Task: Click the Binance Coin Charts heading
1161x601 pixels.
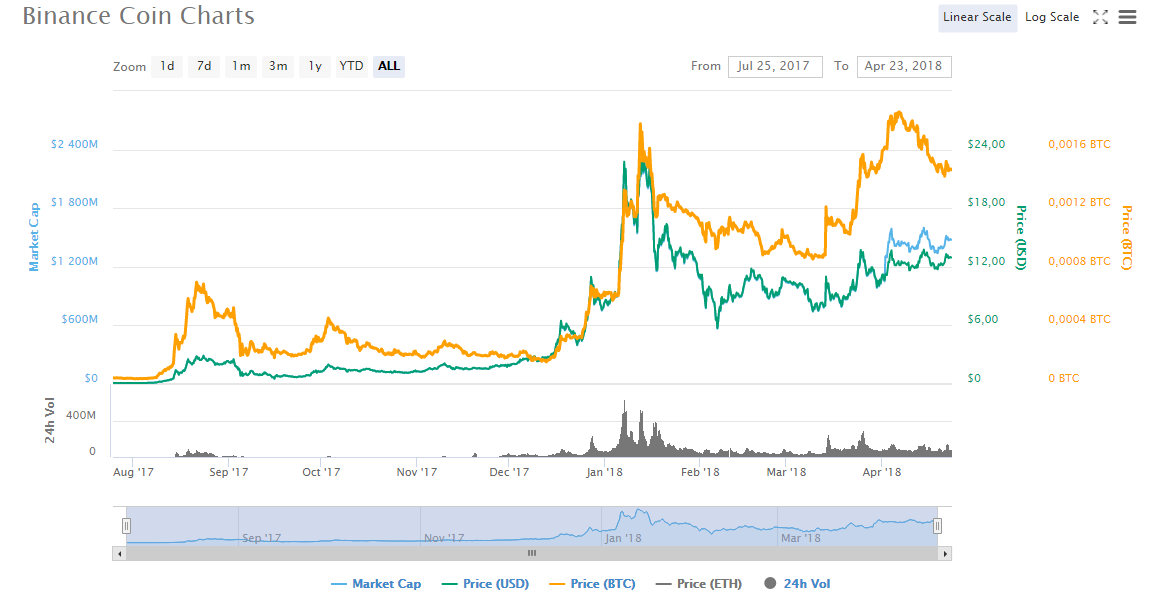Action: click(x=138, y=16)
